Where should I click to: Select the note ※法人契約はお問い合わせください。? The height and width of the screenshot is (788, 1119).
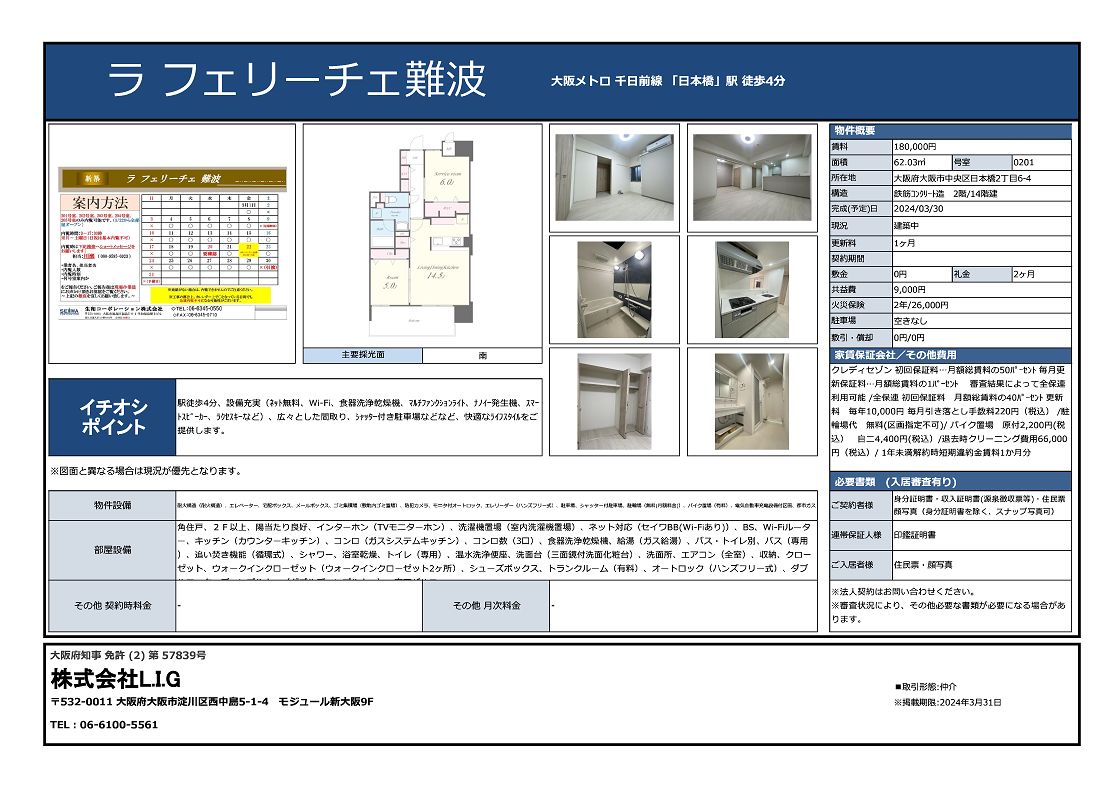click(x=903, y=592)
